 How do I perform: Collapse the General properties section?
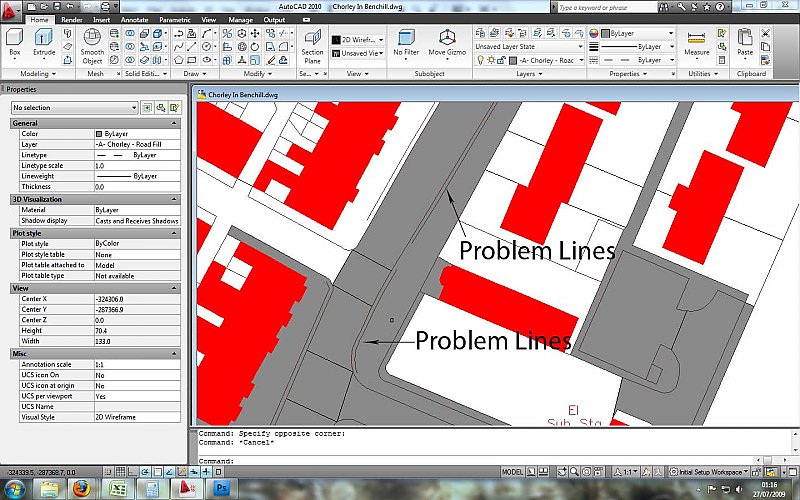click(x=176, y=123)
